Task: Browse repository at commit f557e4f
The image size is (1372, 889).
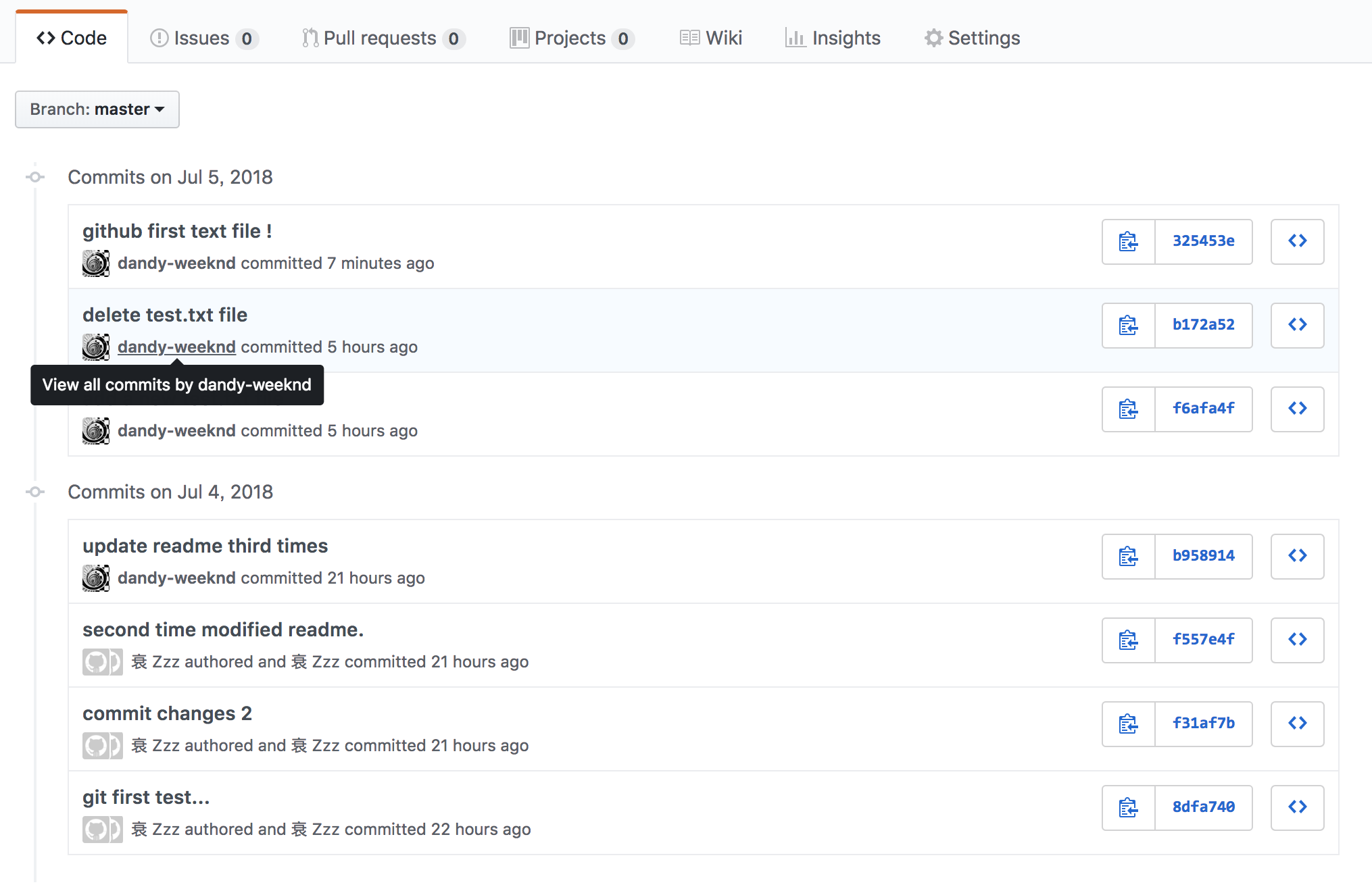Action: [1297, 640]
